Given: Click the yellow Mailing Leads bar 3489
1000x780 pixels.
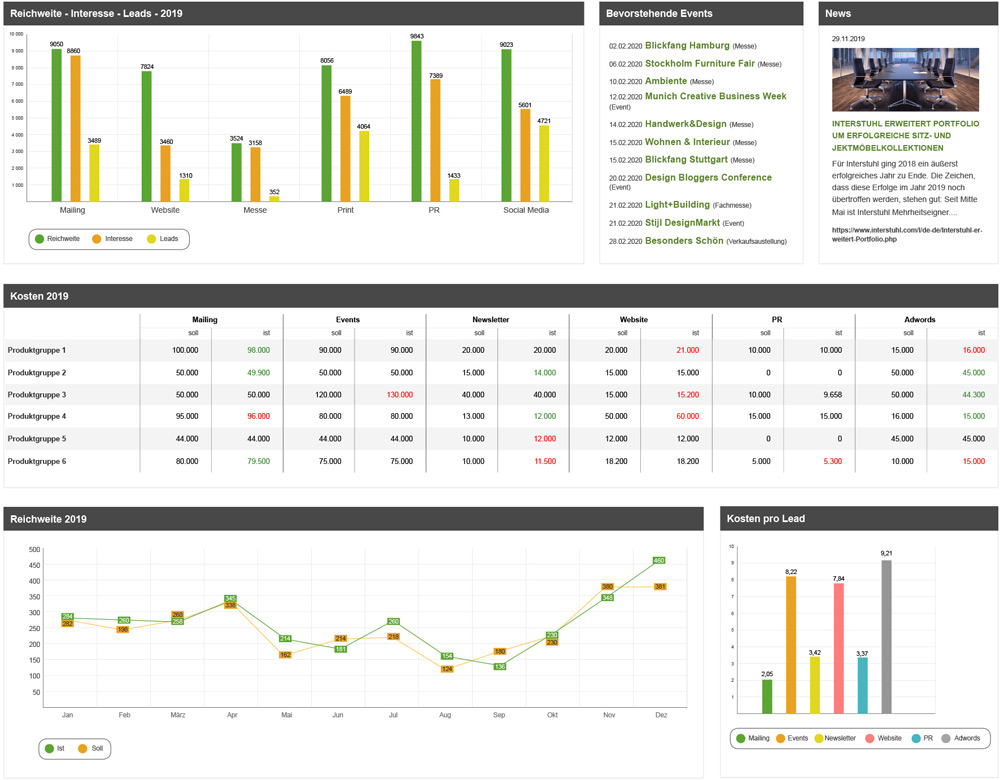Looking at the screenshot, I should (94, 173).
